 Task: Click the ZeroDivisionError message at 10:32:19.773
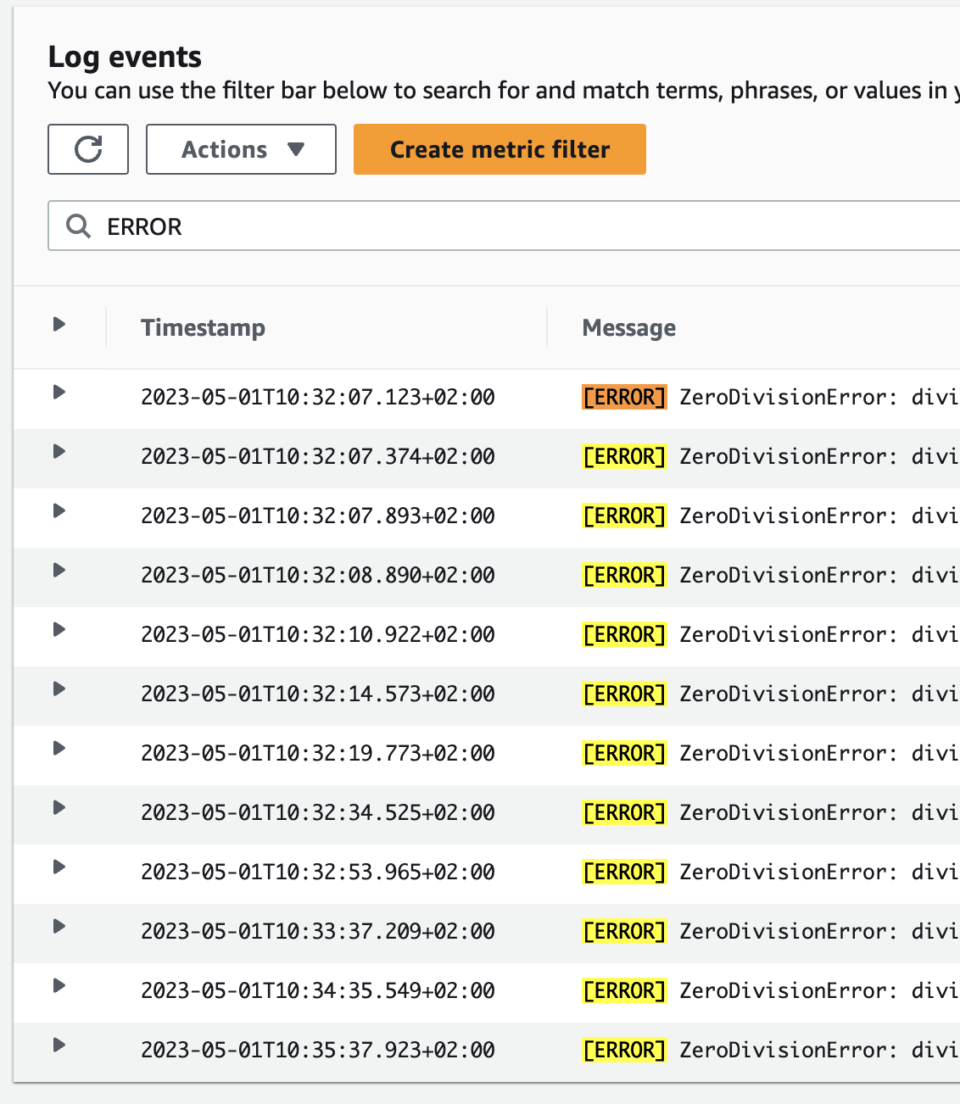[x=771, y=753]
